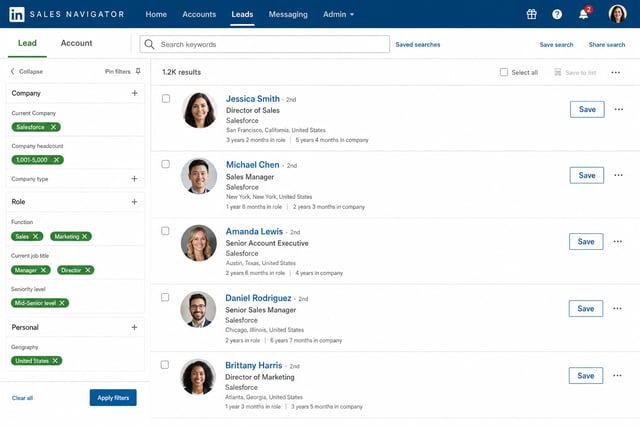Switch to the Account tab
The height and width of the screenshot is (426, 640).
[x=76, y=43]
